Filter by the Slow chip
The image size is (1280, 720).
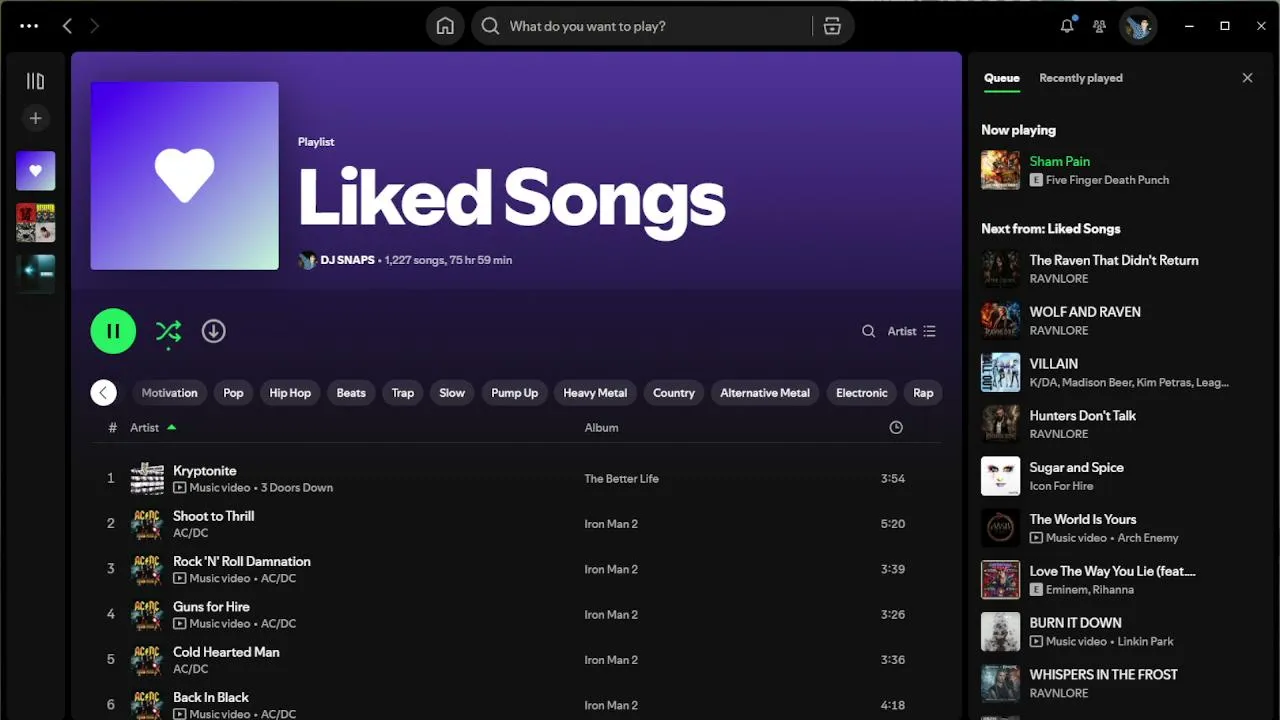(x=452, y=393)
